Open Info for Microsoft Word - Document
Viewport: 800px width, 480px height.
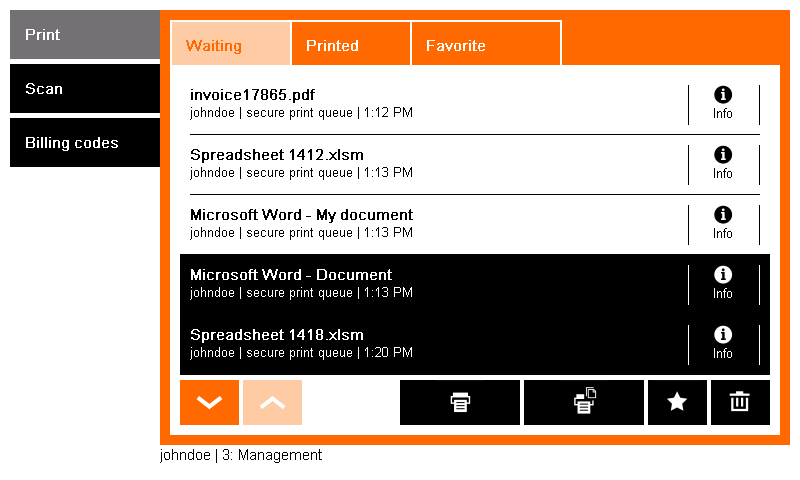[x=723, y=283]
